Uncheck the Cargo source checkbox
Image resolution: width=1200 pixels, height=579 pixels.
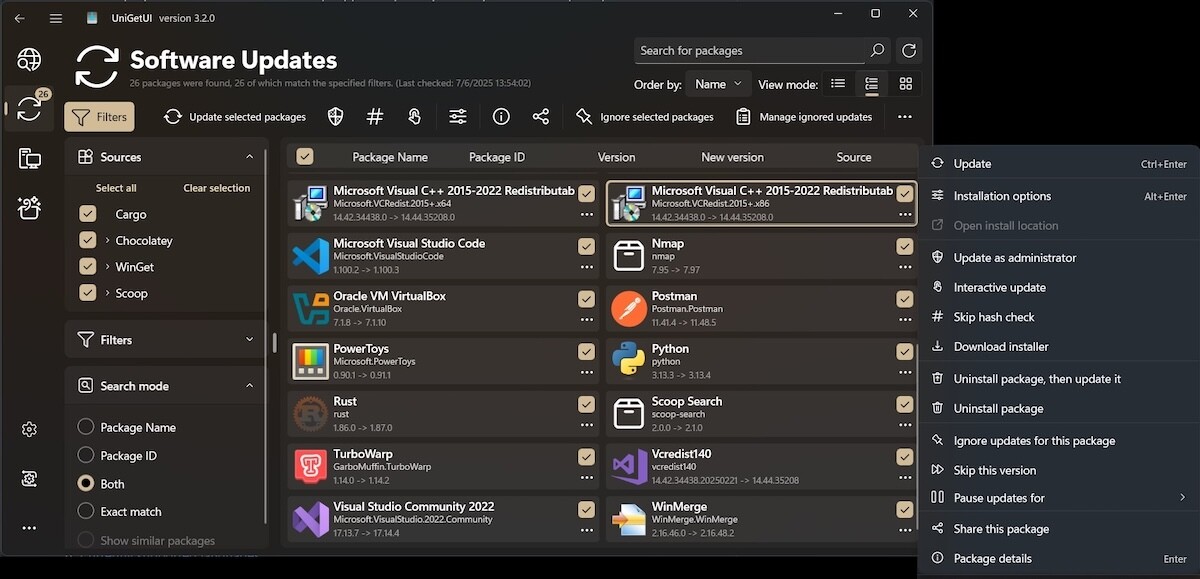88,214
